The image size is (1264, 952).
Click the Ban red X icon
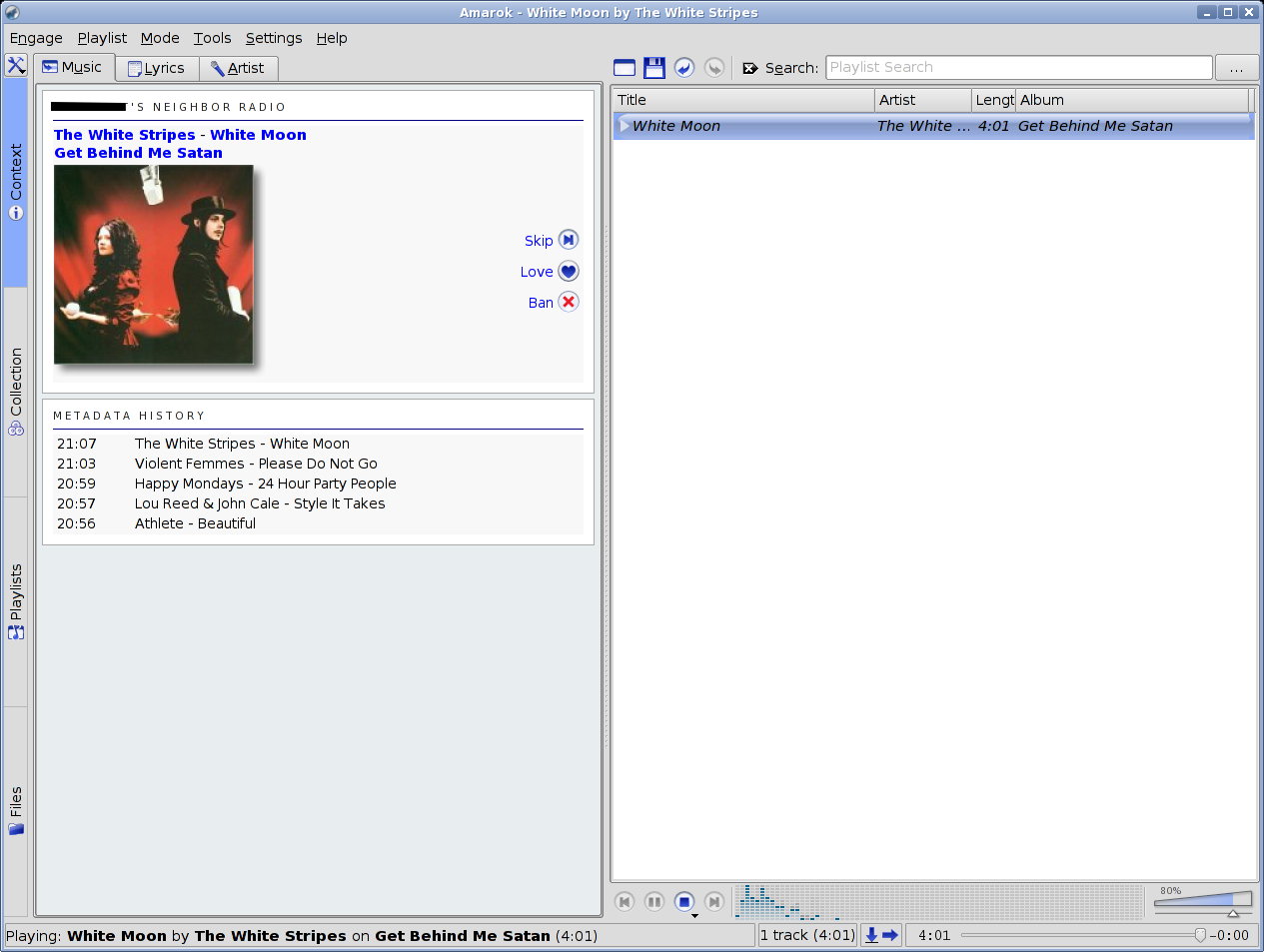(569, 302)
